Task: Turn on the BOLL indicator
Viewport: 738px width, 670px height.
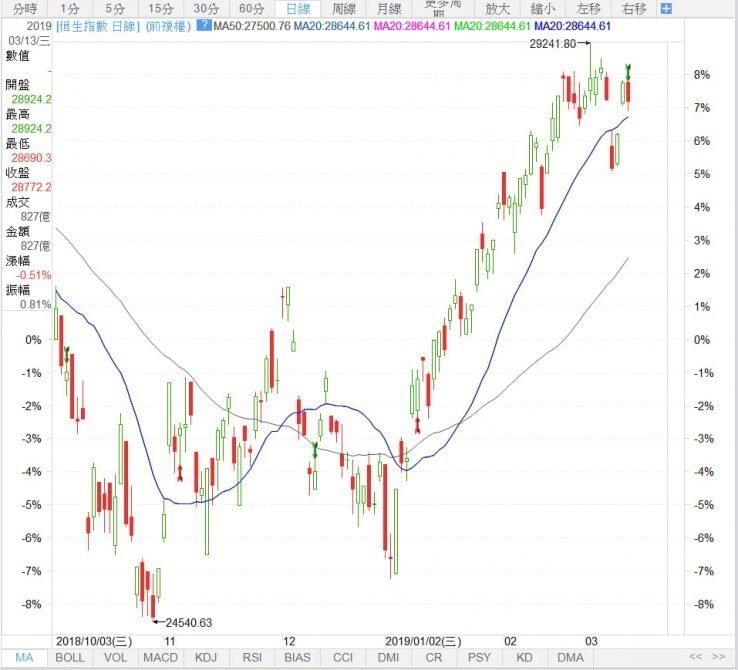Action: [x=69, y=657]
